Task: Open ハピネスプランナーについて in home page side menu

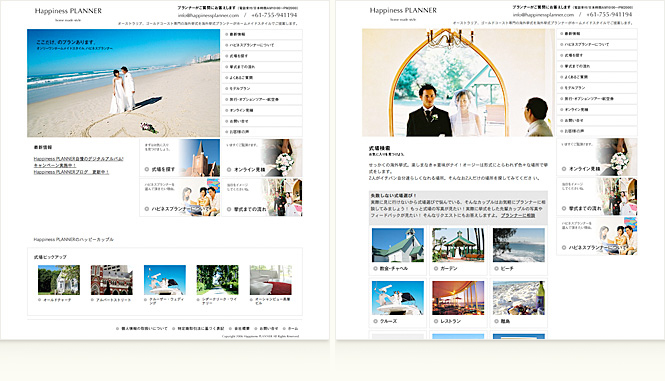Action: [x=262, y=45]
